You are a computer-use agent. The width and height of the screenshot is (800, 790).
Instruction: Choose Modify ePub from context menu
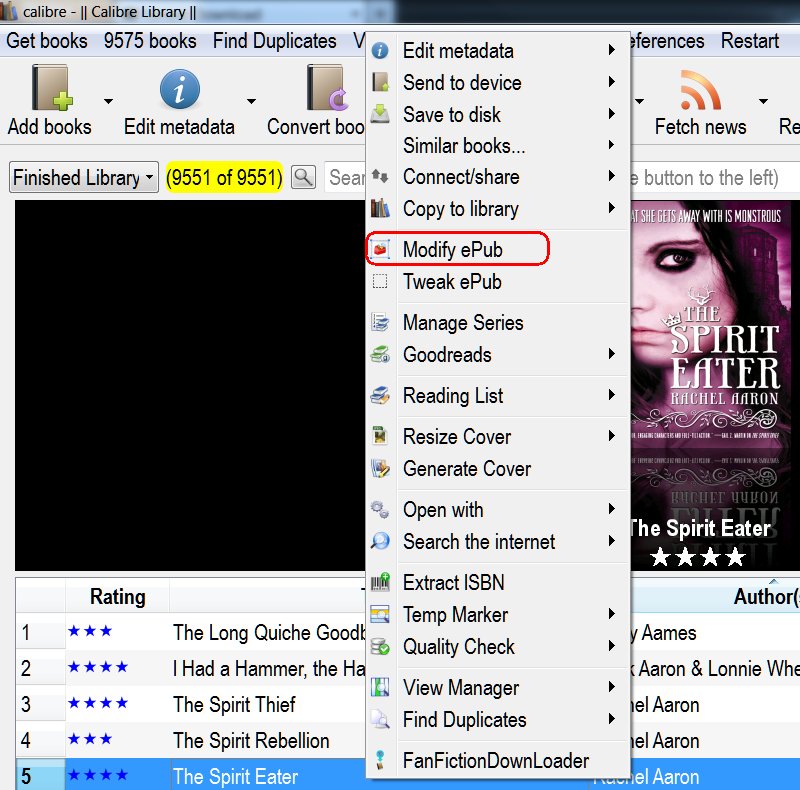tap(497, 250)
